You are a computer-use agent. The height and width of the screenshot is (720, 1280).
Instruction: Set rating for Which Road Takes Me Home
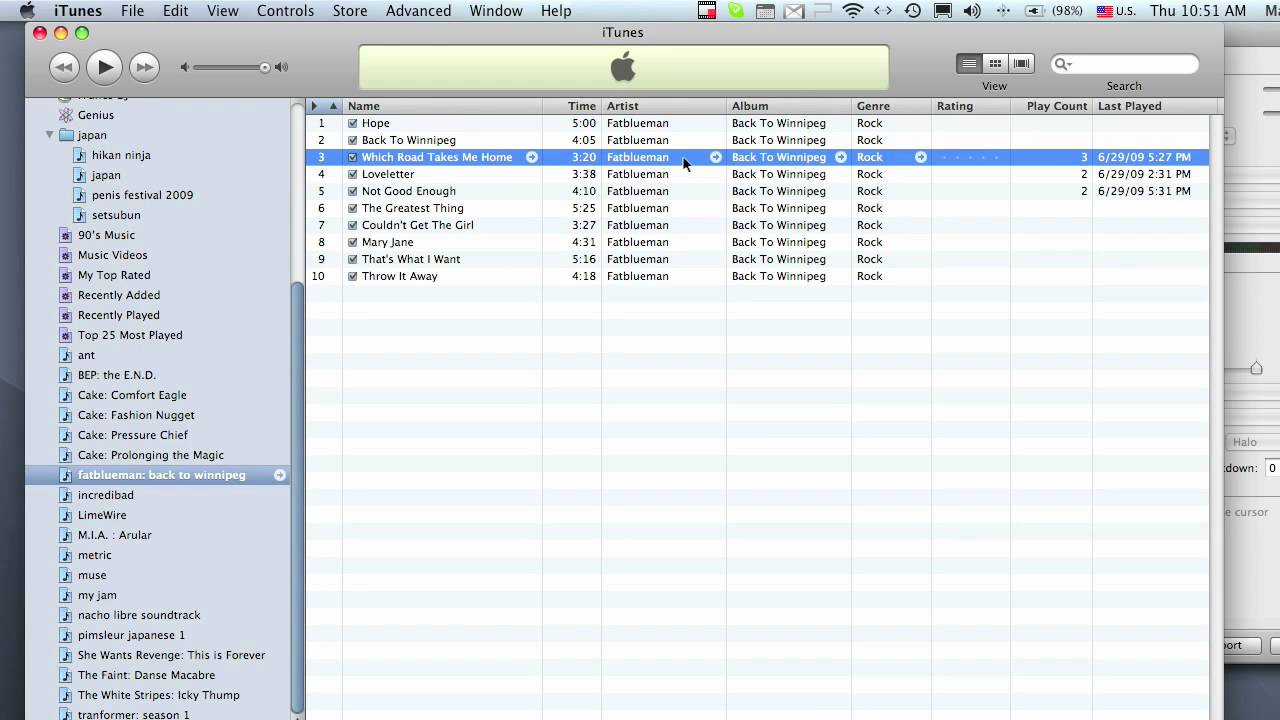tap(970, 157)
